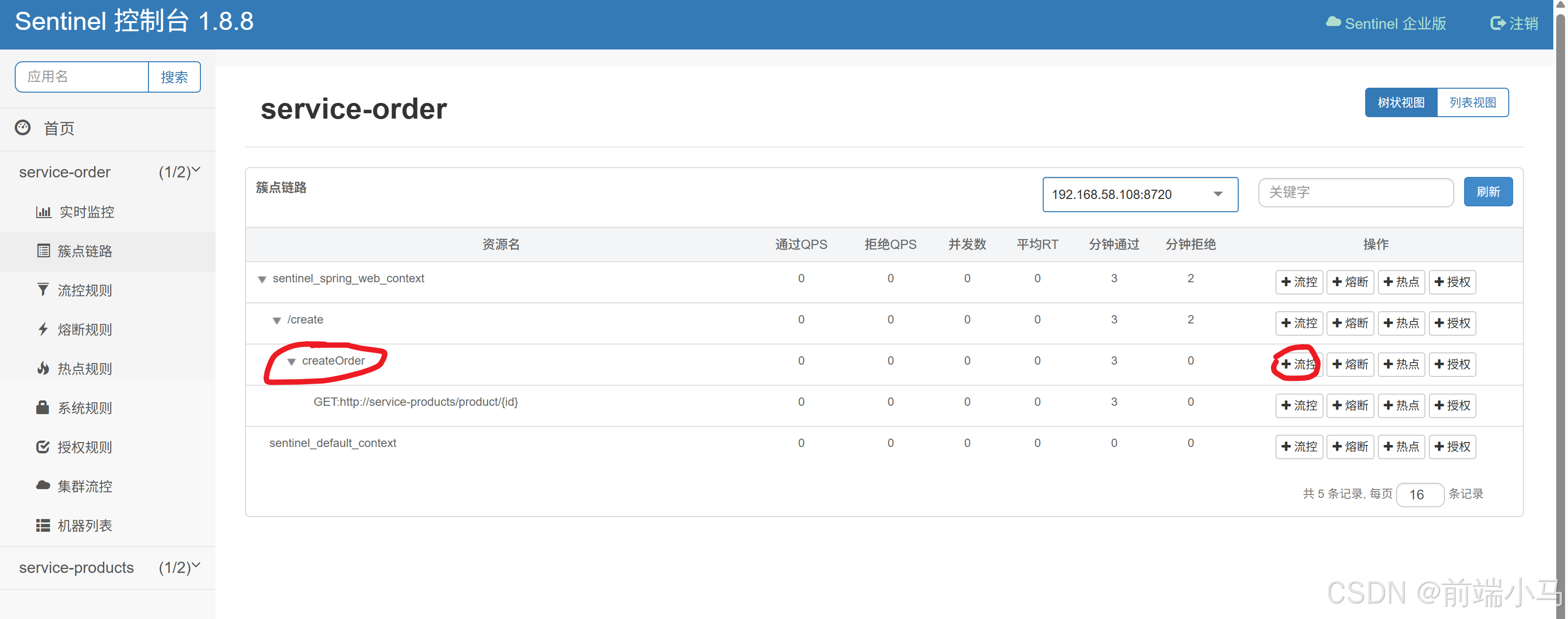Click the list icon for 簇点链路

[43, 251]
